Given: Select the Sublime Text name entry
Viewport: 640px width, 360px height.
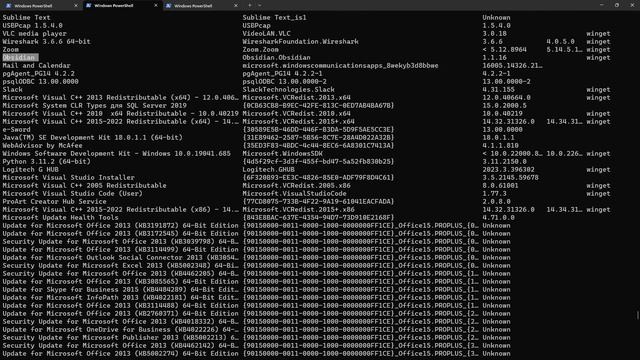Looking at the screenshot, I should coord(27,18).
